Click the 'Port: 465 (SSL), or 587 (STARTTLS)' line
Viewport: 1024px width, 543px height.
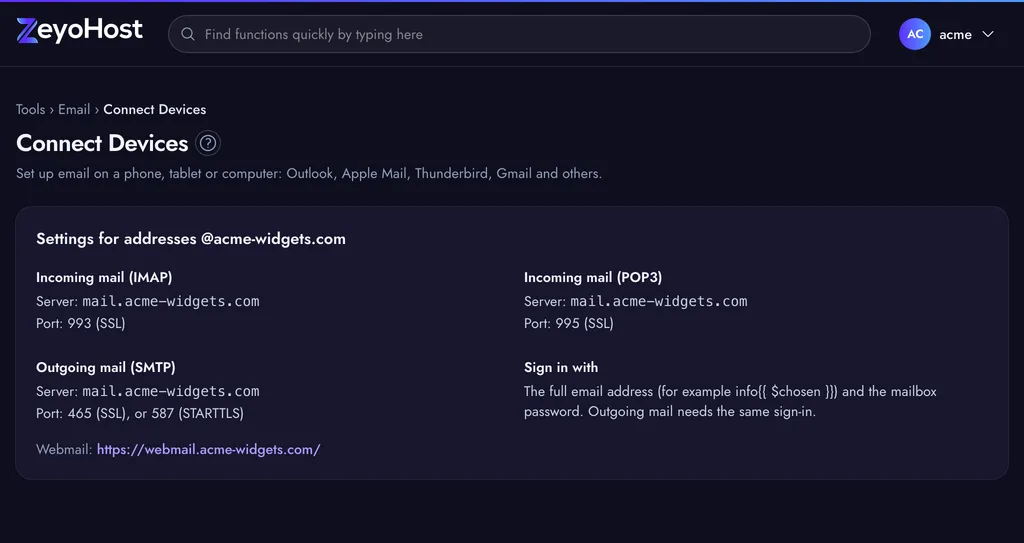(x=140, y=413)
